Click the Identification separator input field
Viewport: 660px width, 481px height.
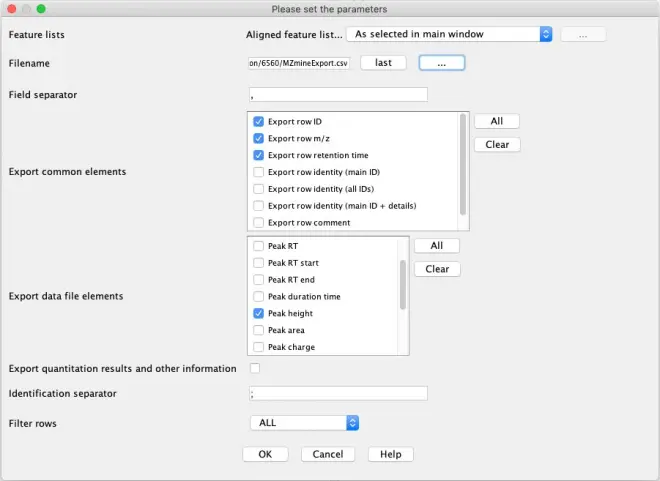point(338,393)
